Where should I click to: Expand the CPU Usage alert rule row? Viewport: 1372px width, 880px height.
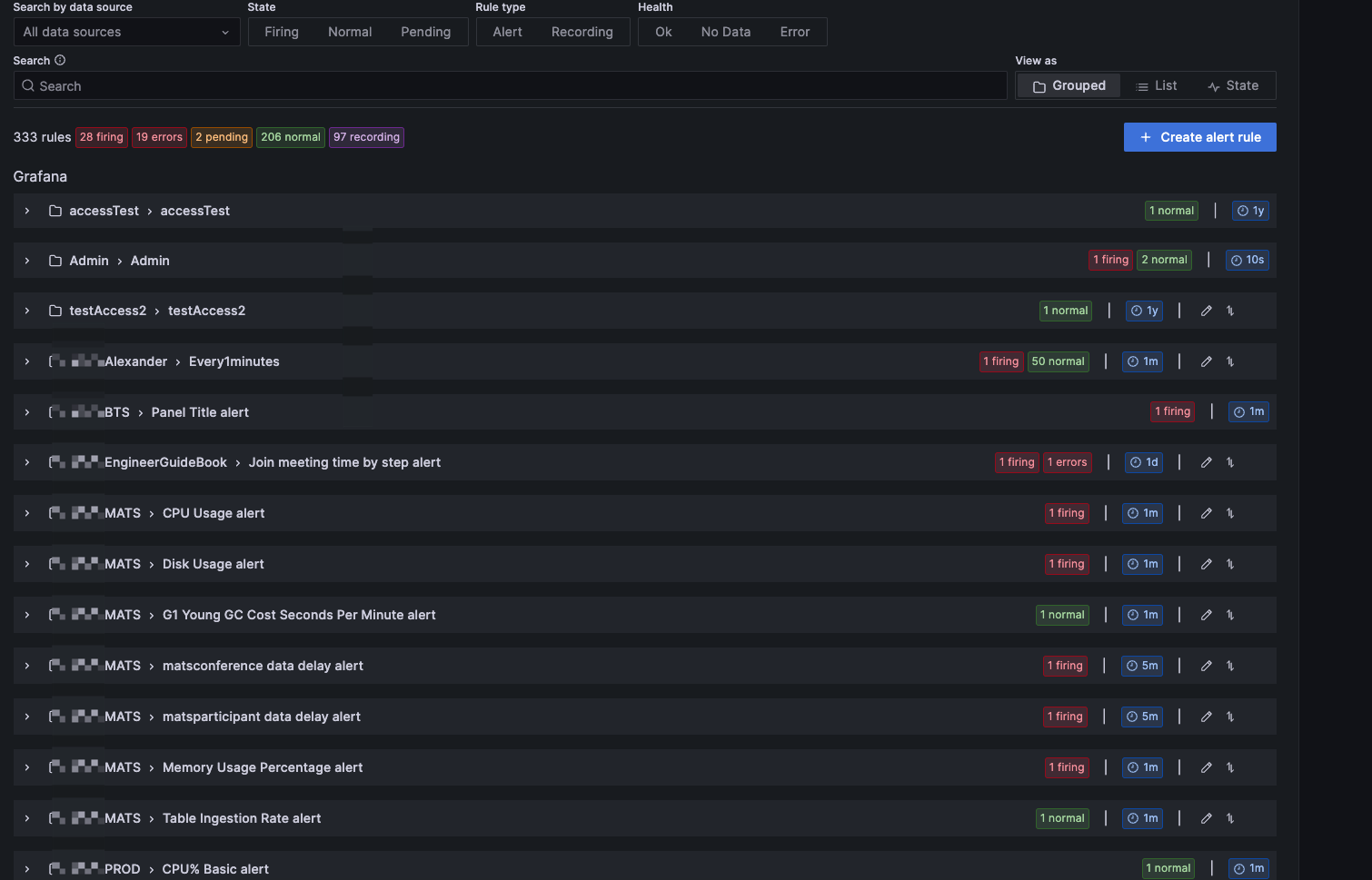click(x=26, y=513)
